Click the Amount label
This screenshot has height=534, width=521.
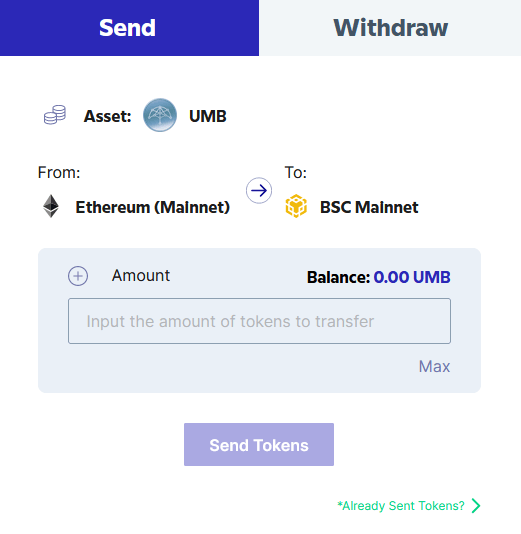click(x=141, y=275)
